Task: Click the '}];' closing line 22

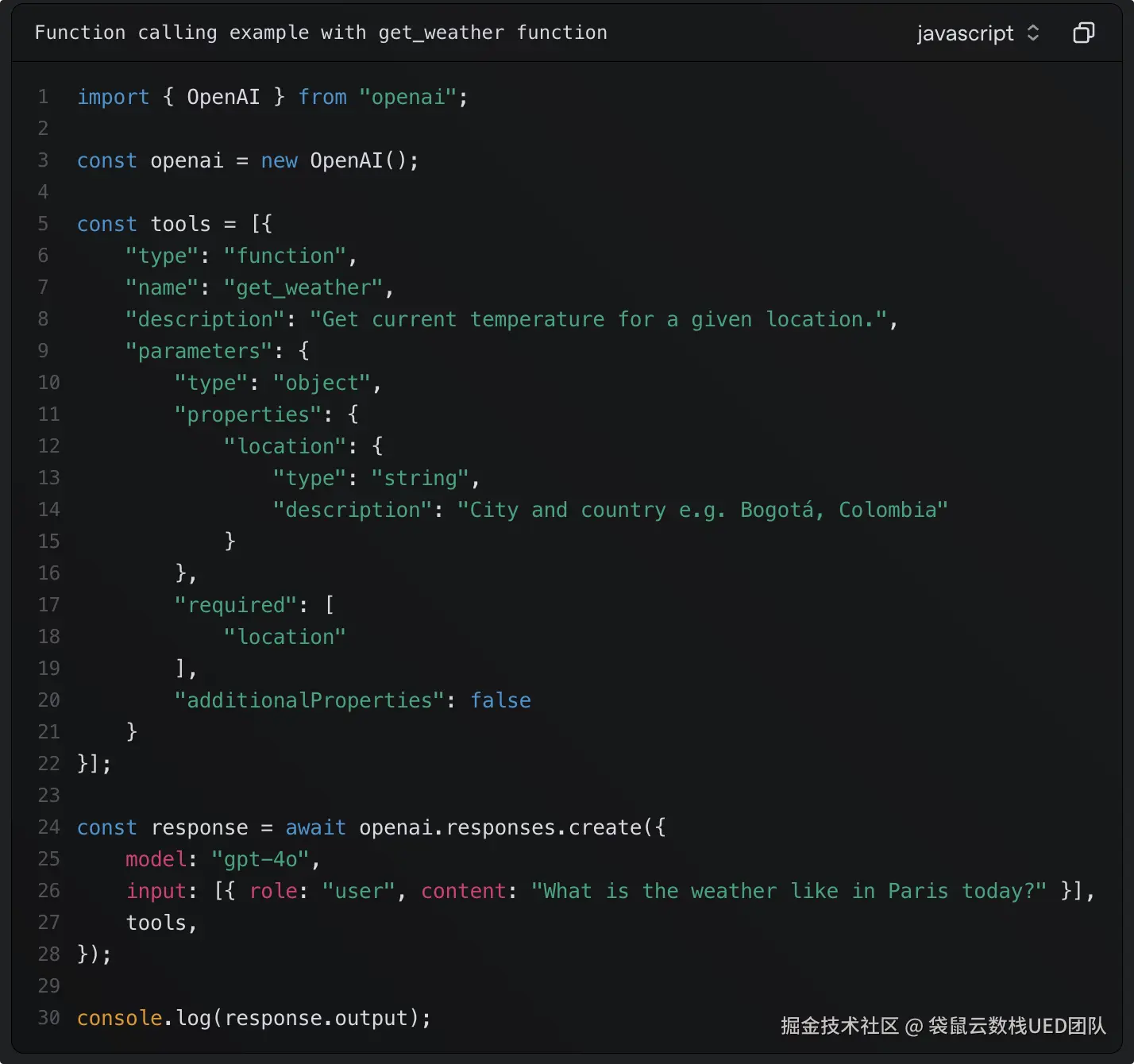Action: (94, 764)
